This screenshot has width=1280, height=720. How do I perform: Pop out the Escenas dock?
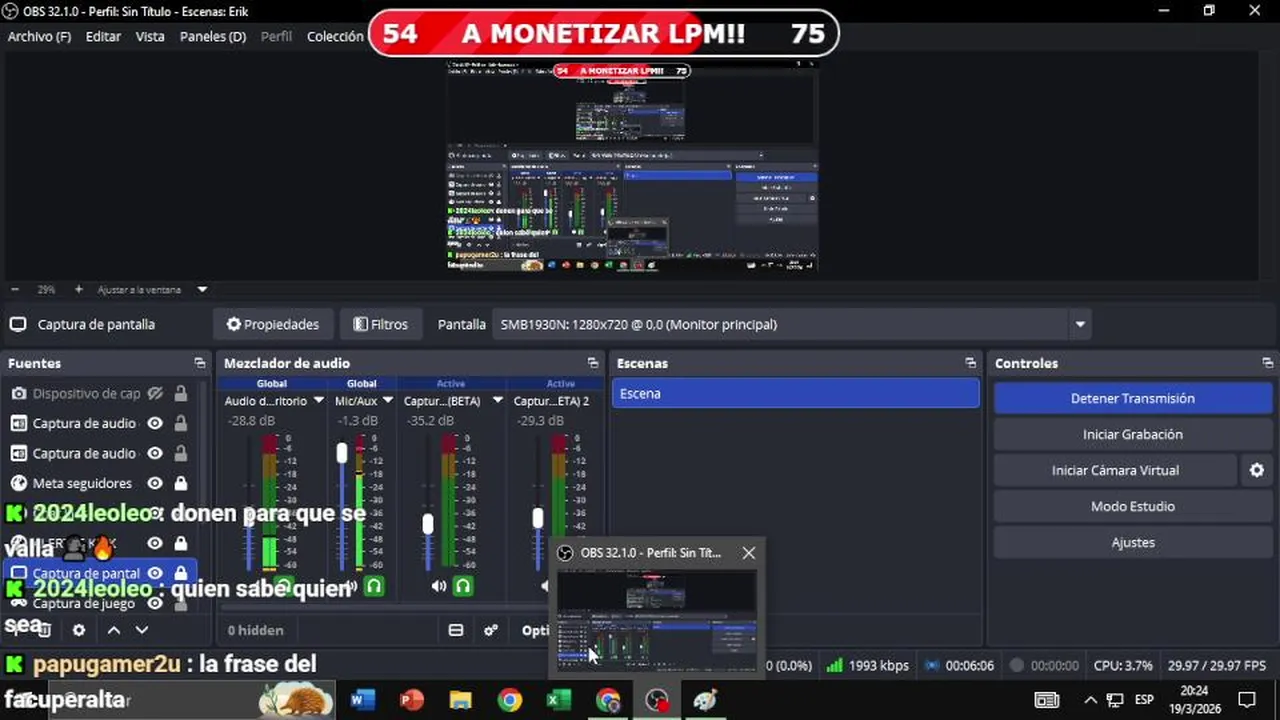(x=970, y=363)
